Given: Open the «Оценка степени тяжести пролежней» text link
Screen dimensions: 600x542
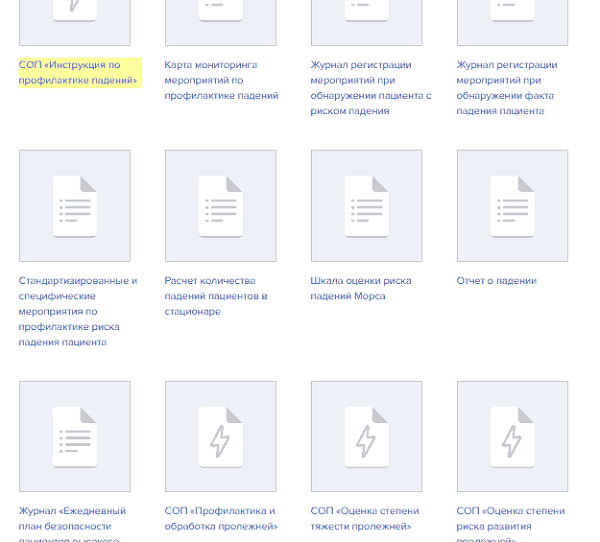Looking at the screenshot, I should 365,518.
